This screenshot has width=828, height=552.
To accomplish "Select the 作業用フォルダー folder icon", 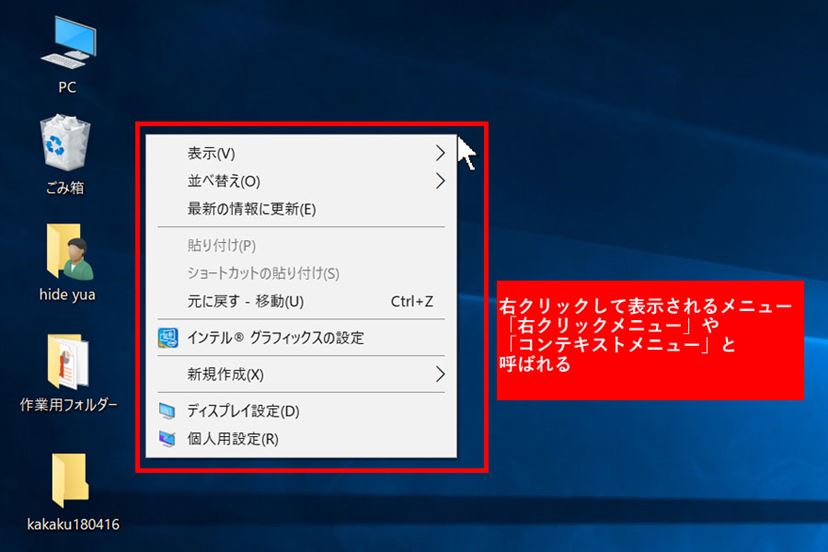I will click(x=68, y=361).
